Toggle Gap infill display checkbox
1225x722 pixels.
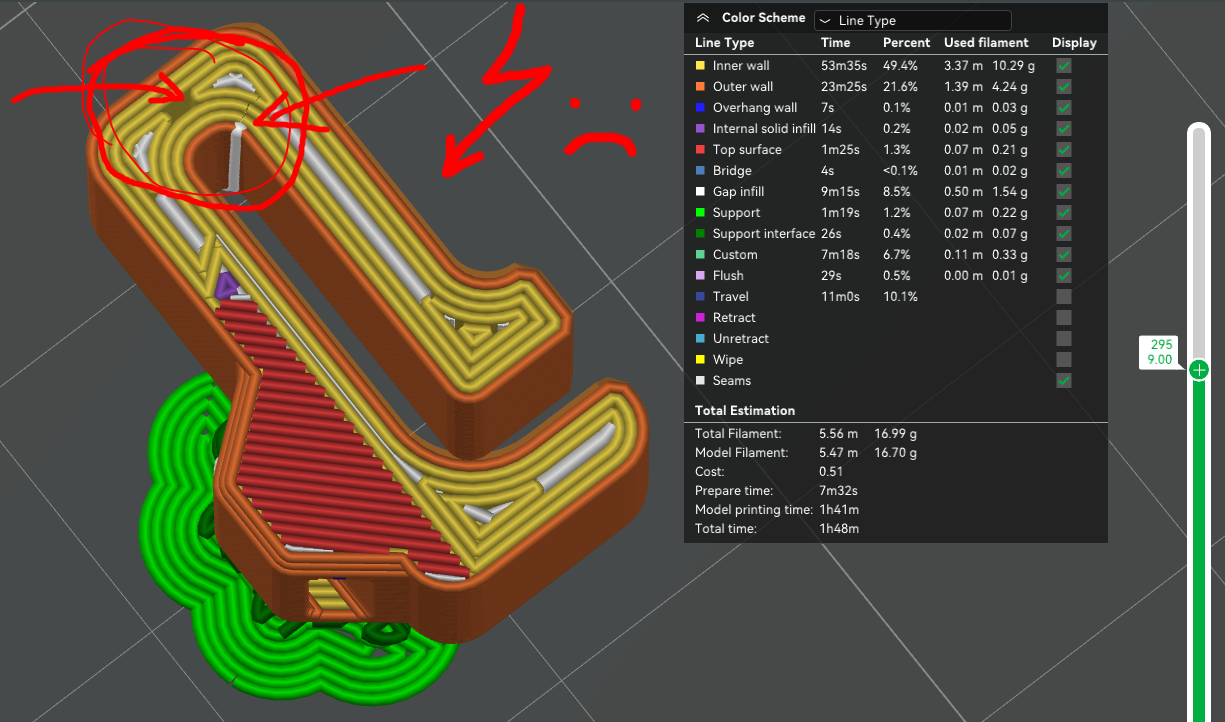(x=1064, y=192)
